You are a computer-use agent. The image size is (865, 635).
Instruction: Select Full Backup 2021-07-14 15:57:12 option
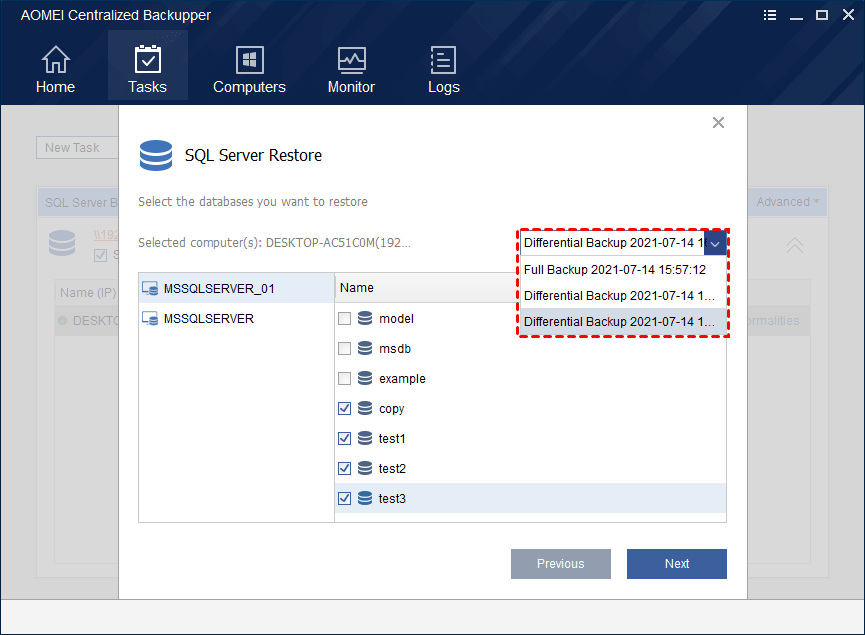pos(623,269)
